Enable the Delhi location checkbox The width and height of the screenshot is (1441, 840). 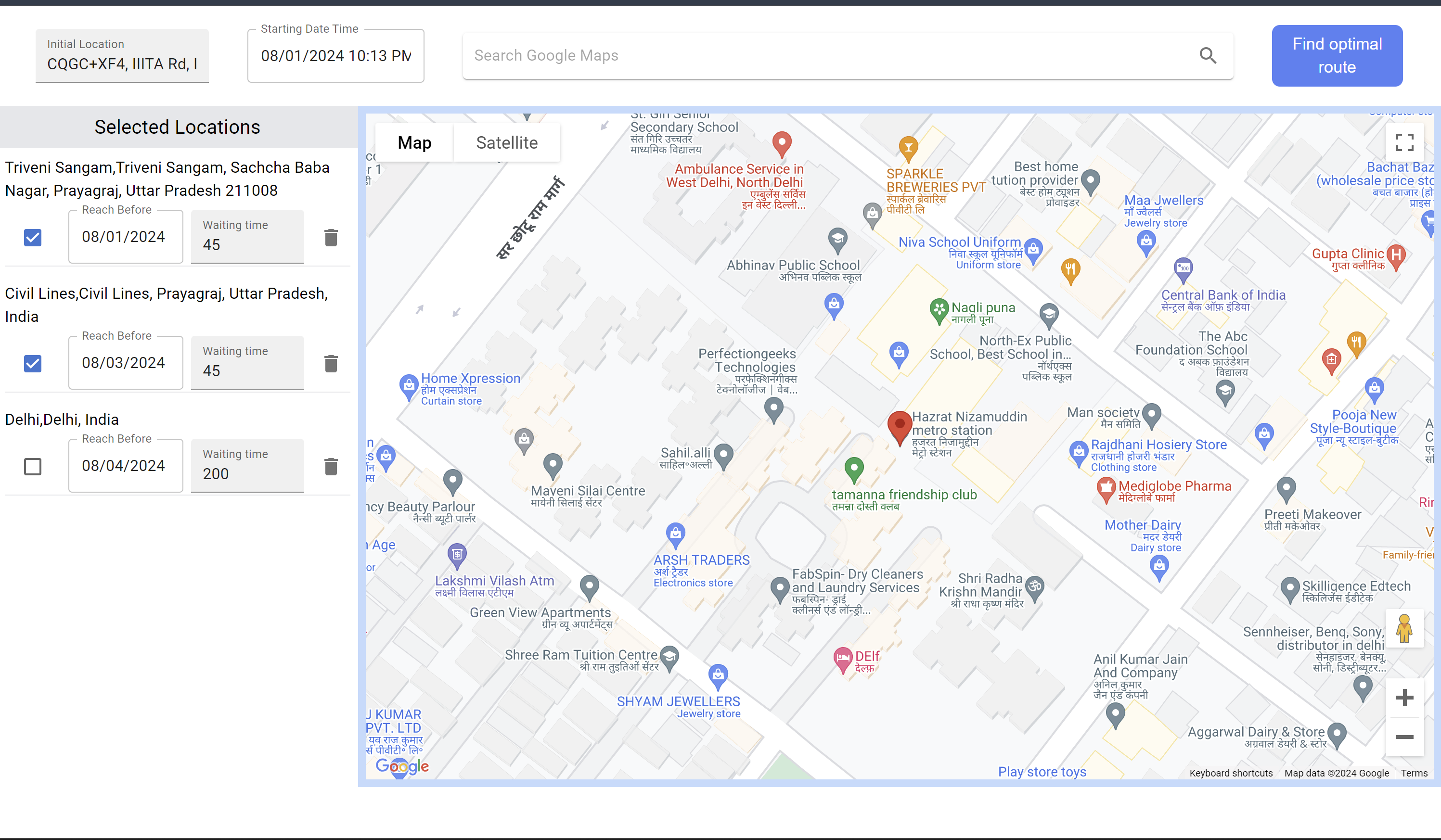[33, 466]
